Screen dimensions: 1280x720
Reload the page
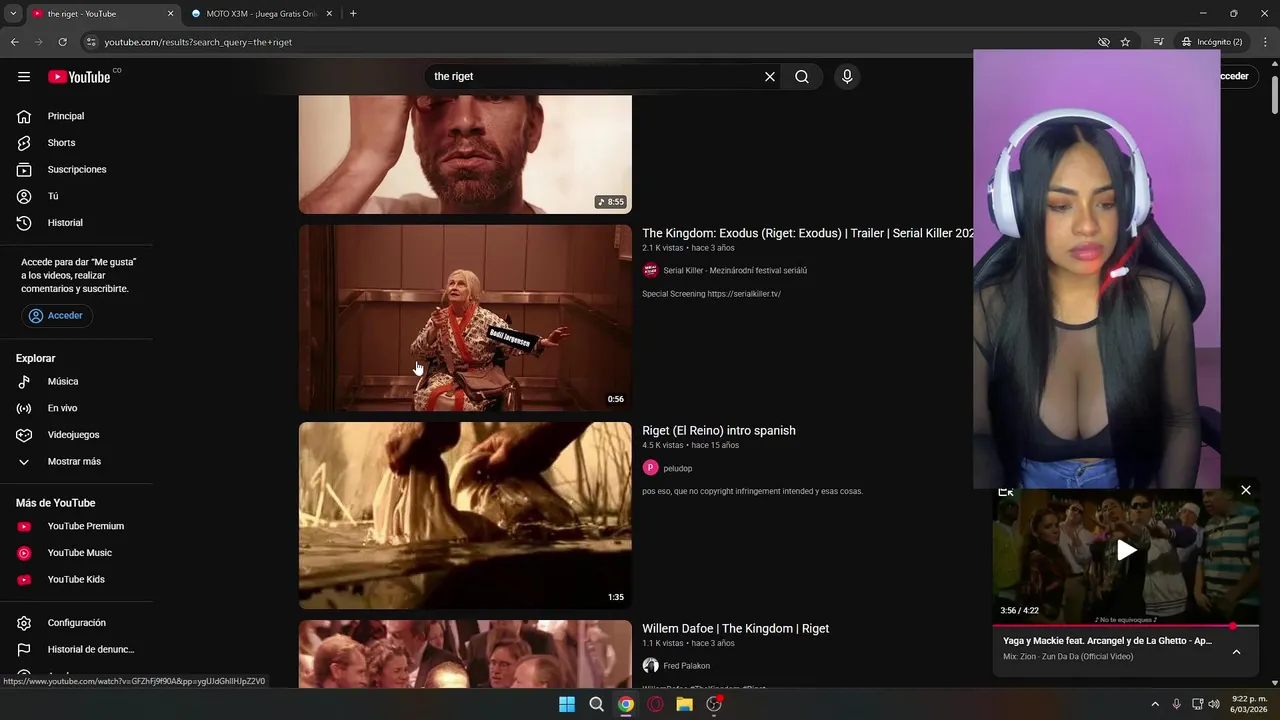(62, 42)
